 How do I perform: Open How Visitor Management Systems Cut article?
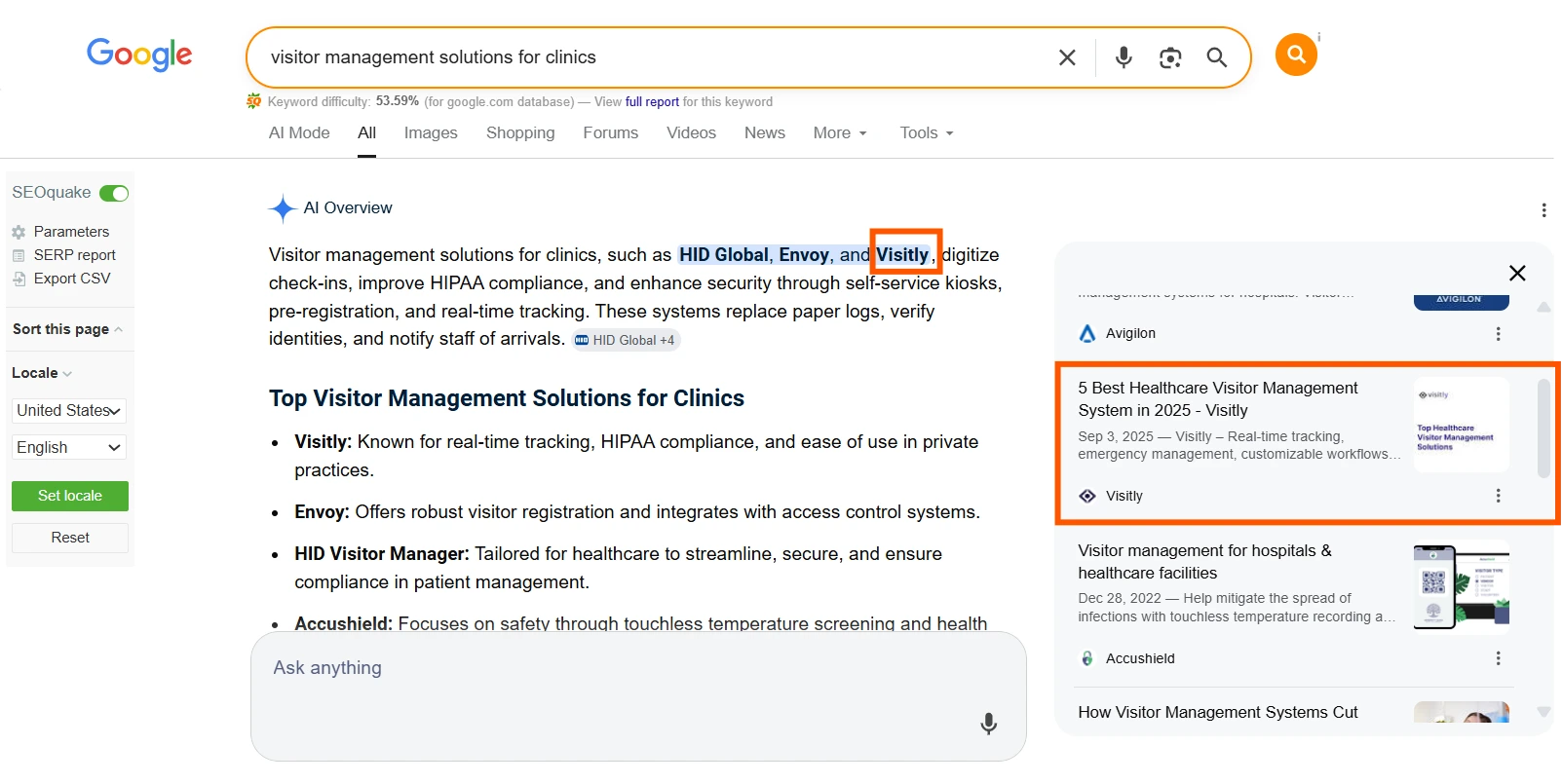[1218, 713]
